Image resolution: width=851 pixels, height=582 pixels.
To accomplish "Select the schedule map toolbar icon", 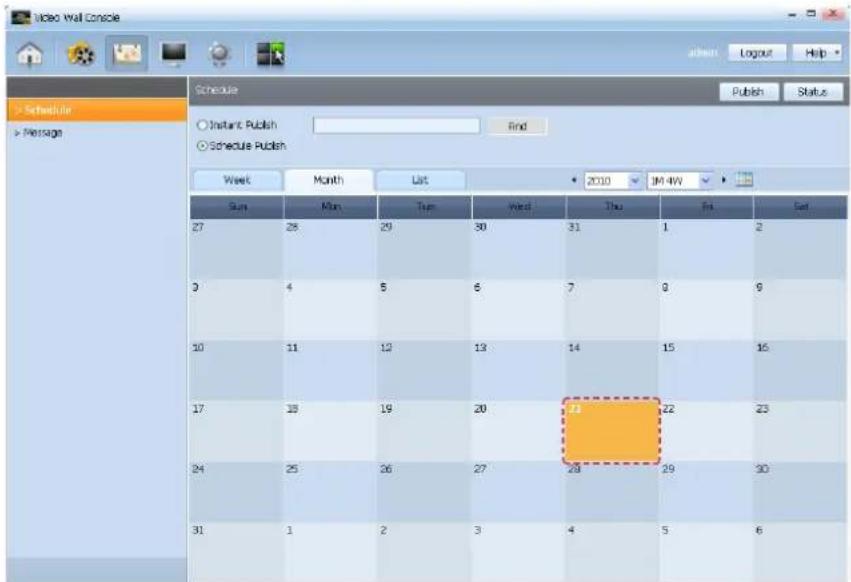I will pyautogui.click(x=127, y=54).
